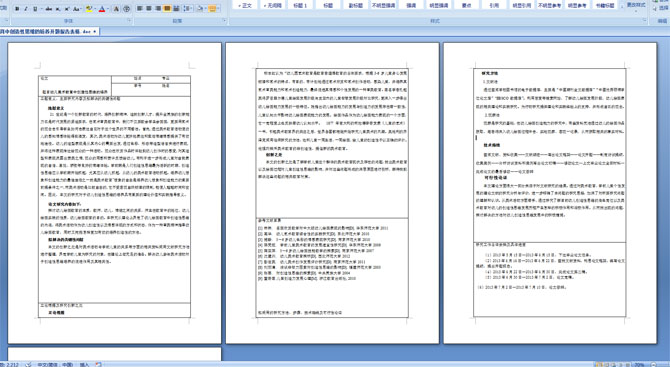Apply the 标题 1 style
Image resolution: width=670 pixels, height=367 pixels.
point(300,5)
